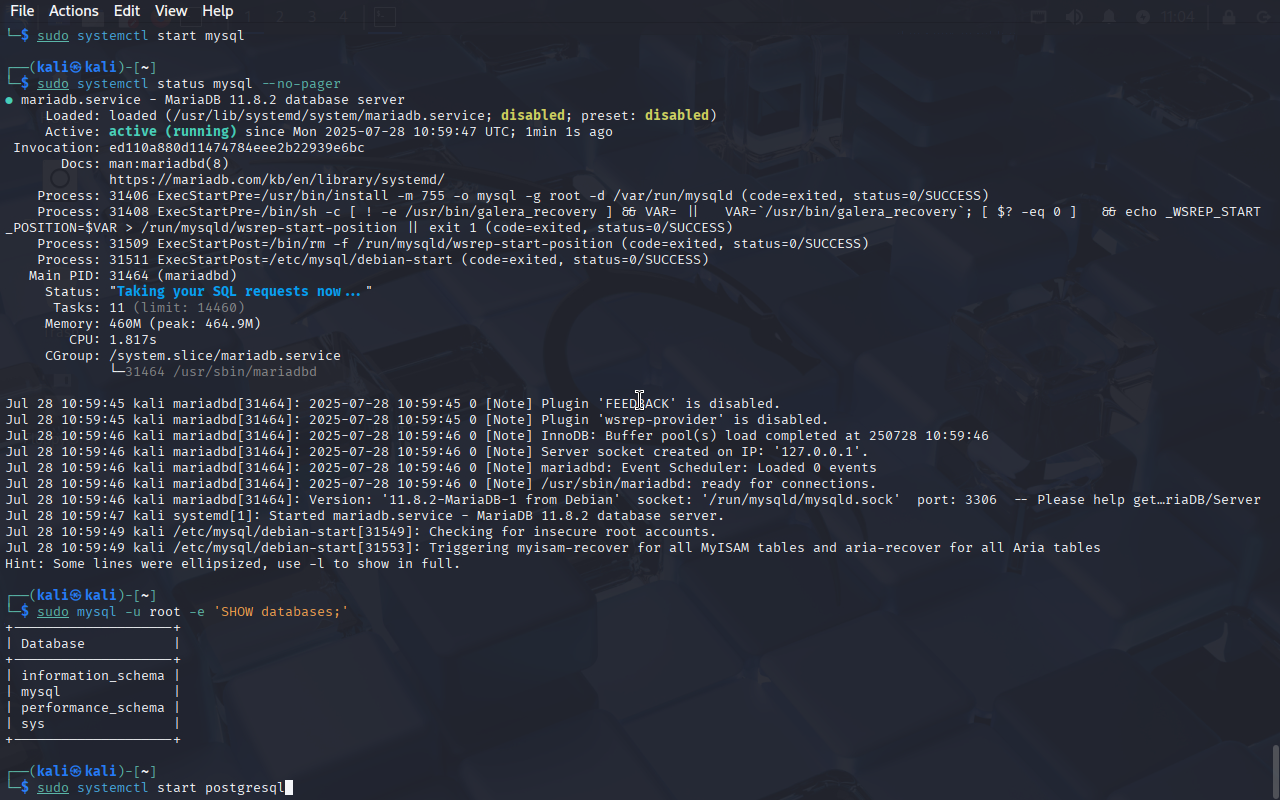Click 'Main PID: 31464 (mariadbd)' text
This screenshot has height=800, width=1280.
133,276
